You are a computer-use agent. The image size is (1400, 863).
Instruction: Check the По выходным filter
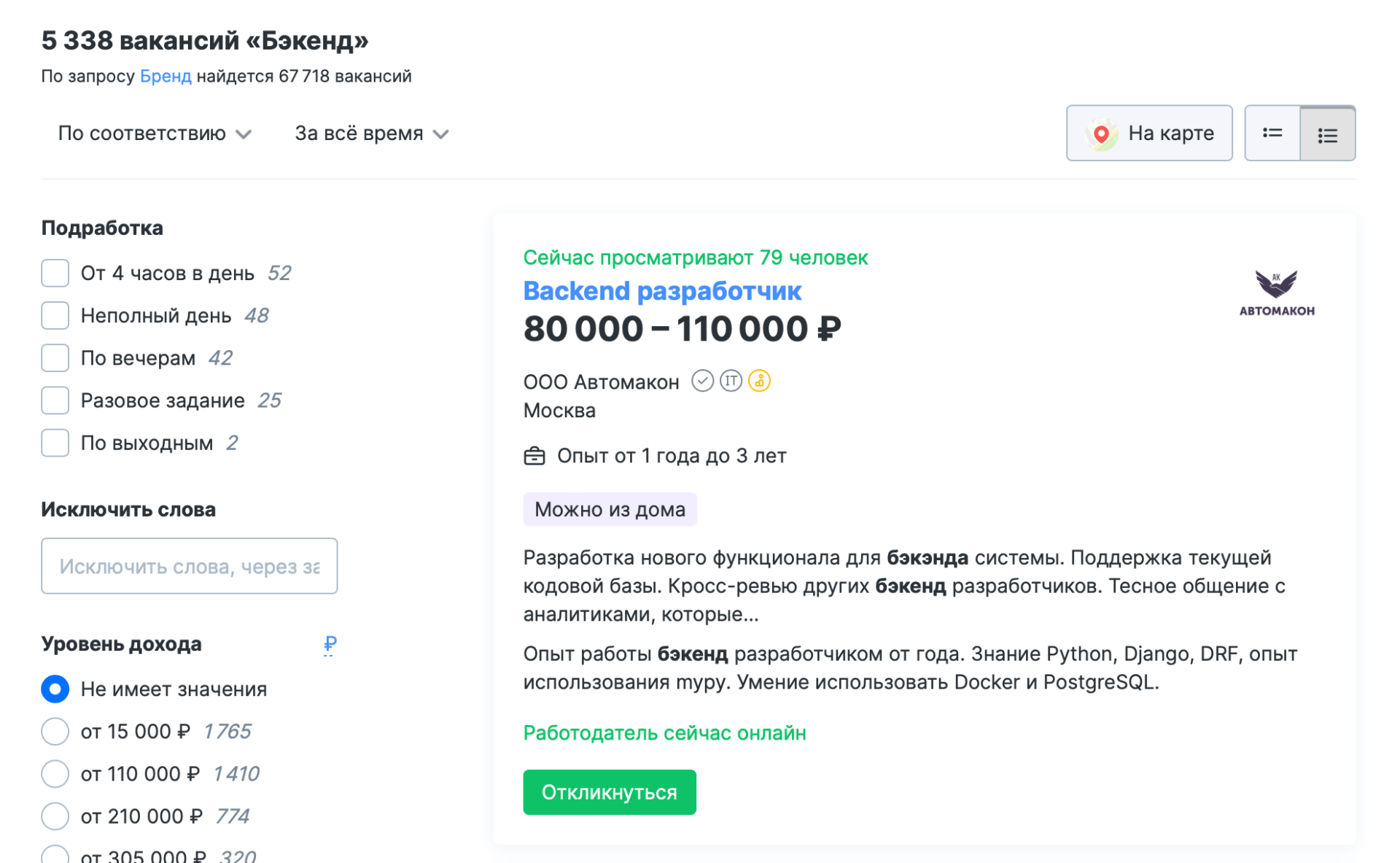pyautogui.click(x=55, y=442)
